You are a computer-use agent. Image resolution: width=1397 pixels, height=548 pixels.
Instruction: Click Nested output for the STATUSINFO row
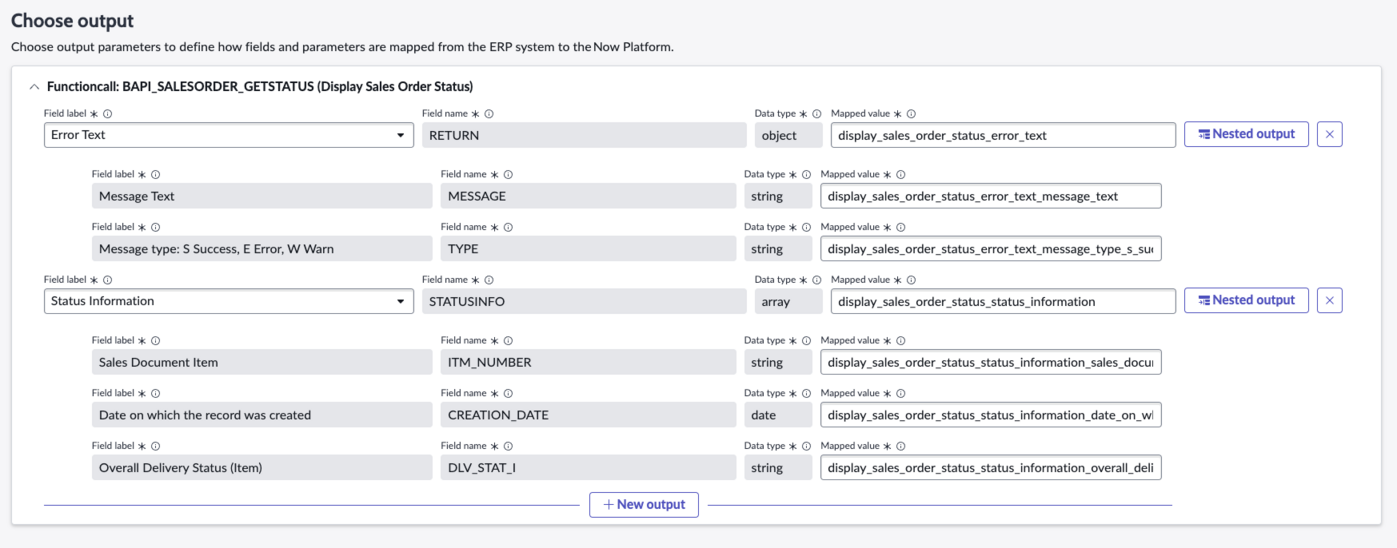[1246, 300]
